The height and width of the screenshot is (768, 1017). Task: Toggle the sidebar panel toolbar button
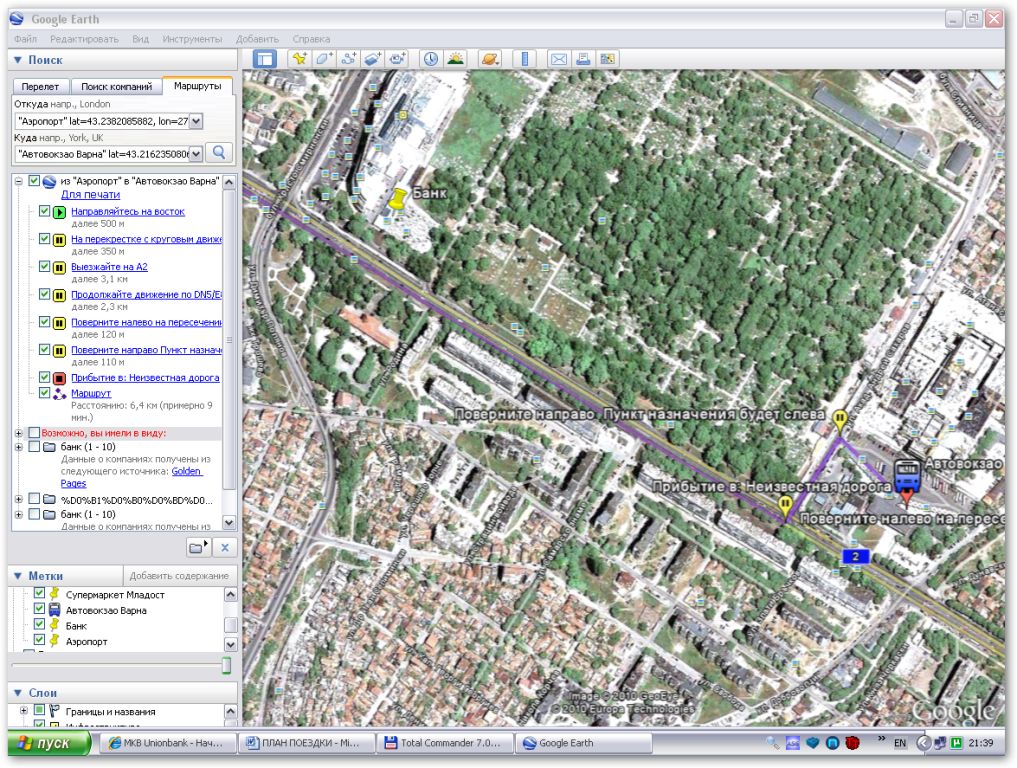click(x=265, y=59)
